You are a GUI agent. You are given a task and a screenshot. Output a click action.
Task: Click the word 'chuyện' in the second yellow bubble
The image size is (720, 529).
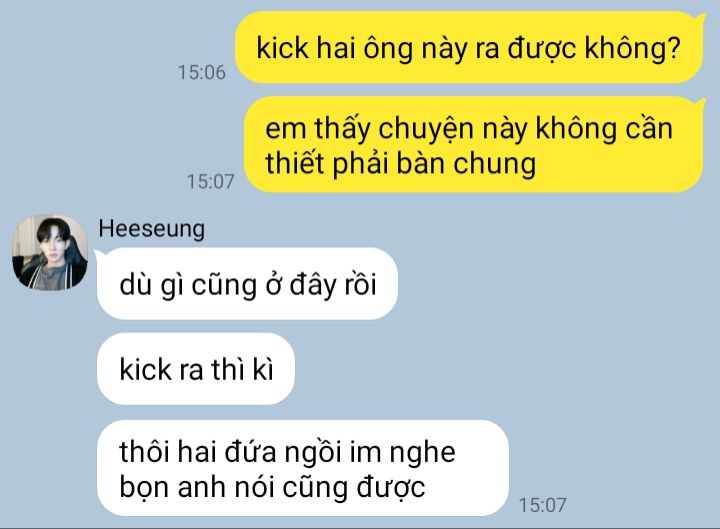click(426, 129)
